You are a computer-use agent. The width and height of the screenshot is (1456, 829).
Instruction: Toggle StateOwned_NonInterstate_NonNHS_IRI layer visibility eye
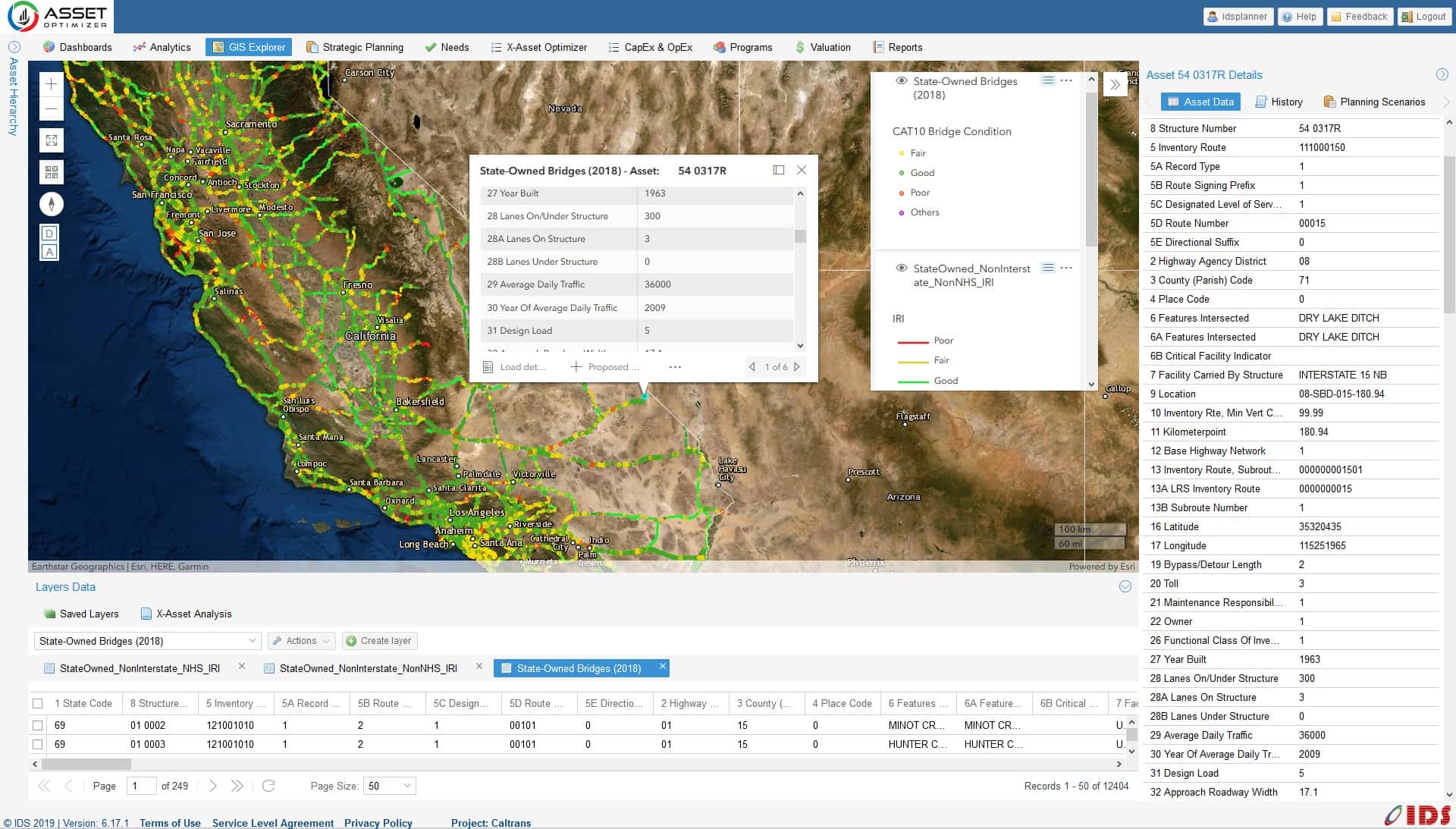[902, 268]
